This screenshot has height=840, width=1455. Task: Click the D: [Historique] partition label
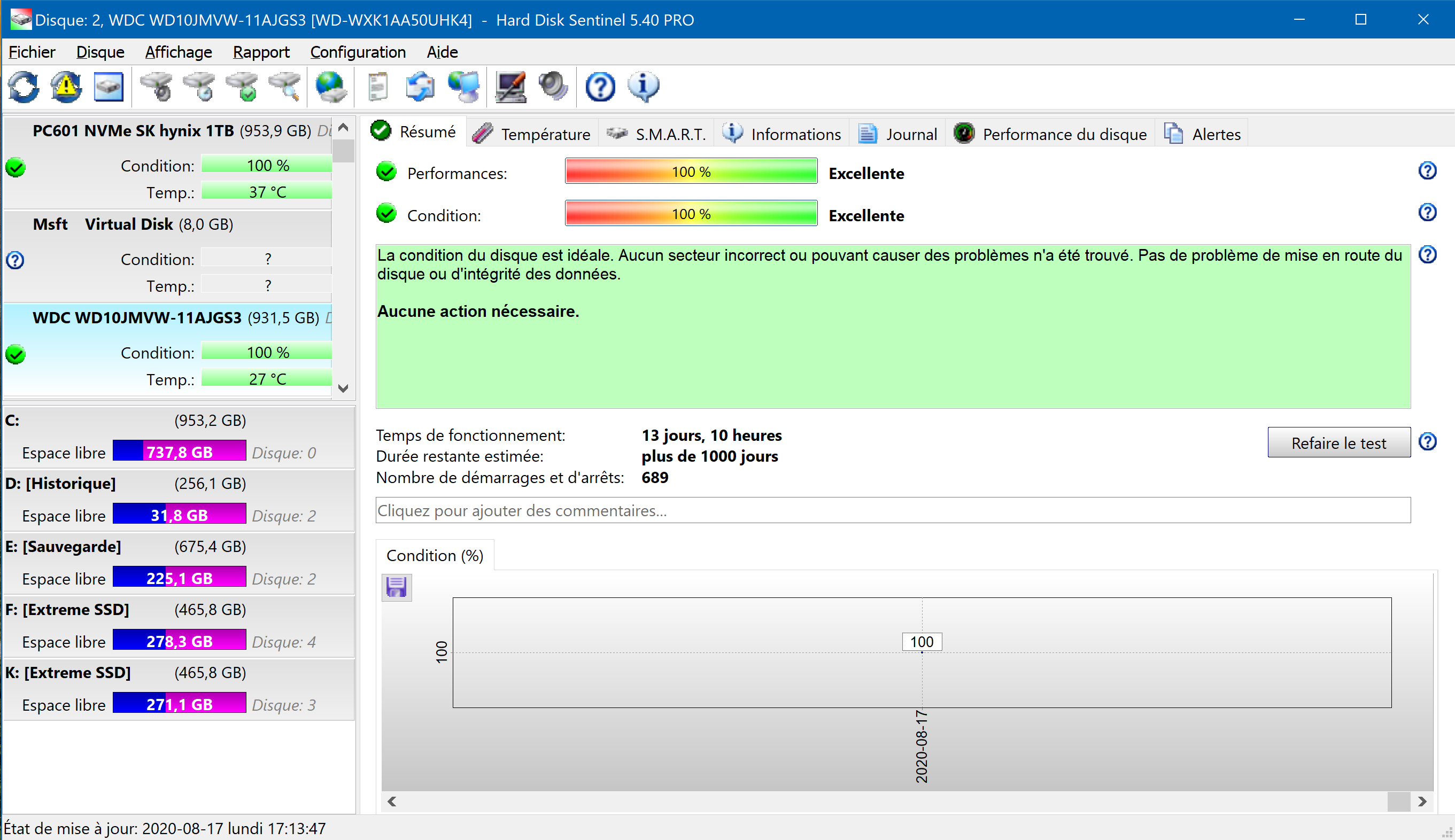tap(60, 484)
